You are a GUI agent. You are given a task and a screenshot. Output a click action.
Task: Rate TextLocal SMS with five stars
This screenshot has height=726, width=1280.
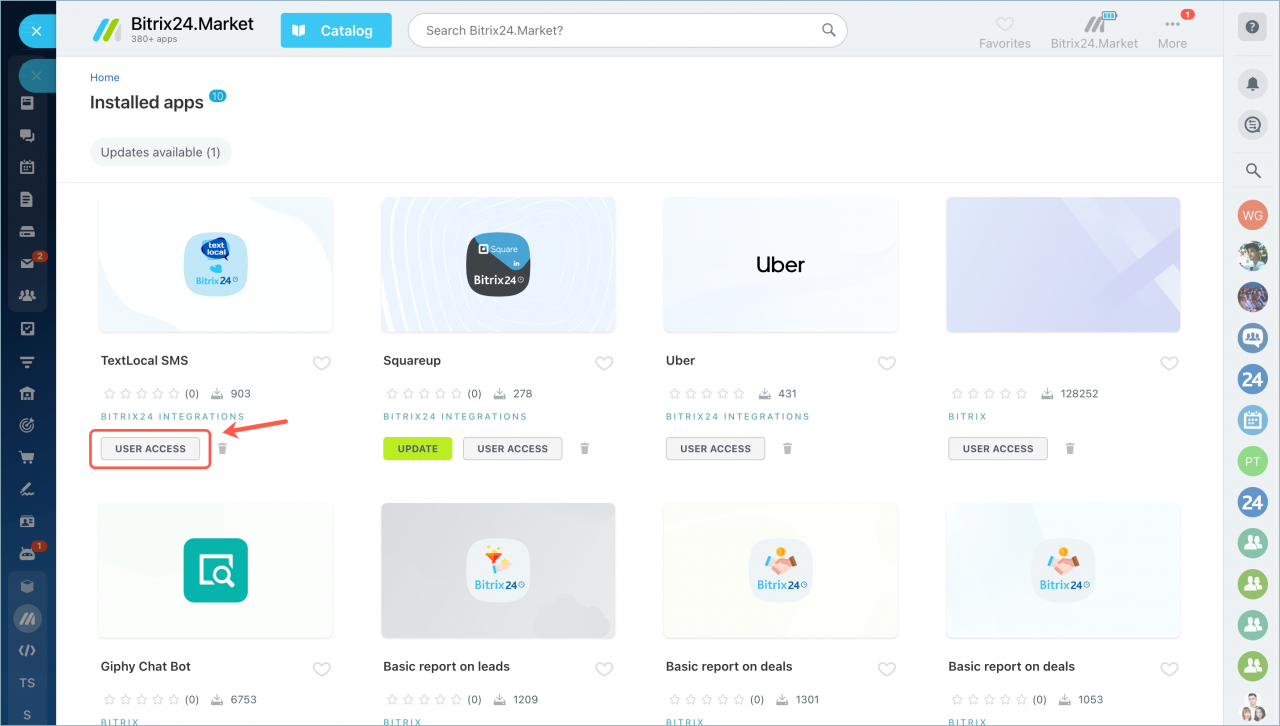tap(174, 394)
